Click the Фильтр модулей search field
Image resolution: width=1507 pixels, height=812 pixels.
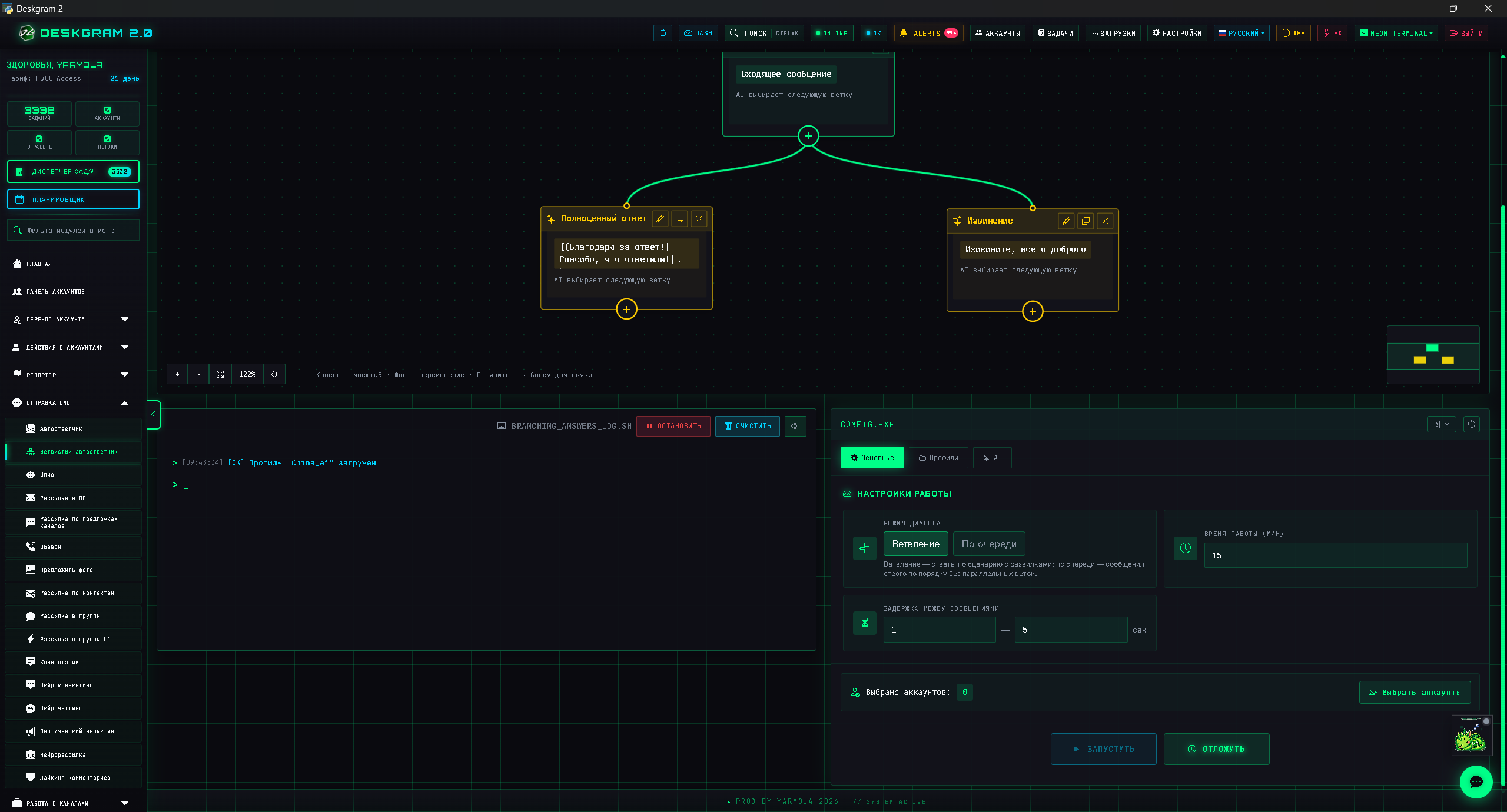pos(73,231)
